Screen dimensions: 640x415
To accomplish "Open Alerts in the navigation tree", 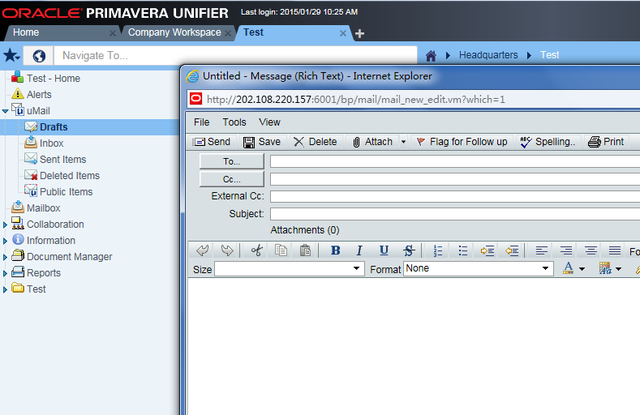I will click(x=39, y=94).
